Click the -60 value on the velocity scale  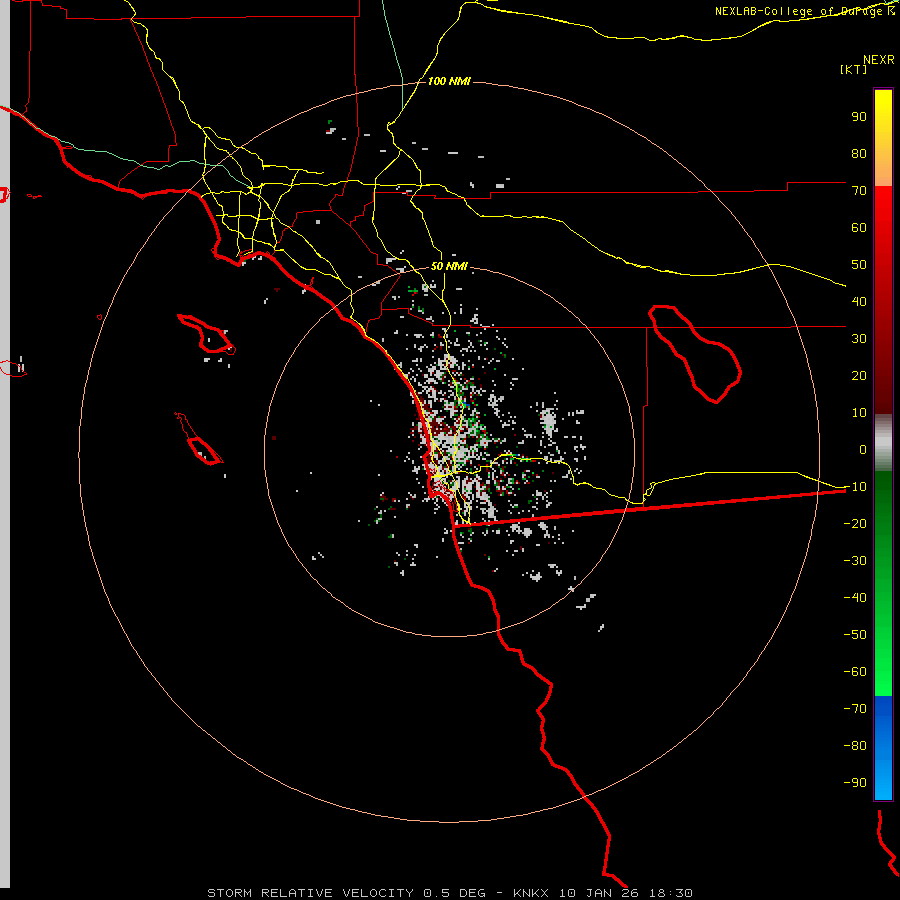[855, 672]
